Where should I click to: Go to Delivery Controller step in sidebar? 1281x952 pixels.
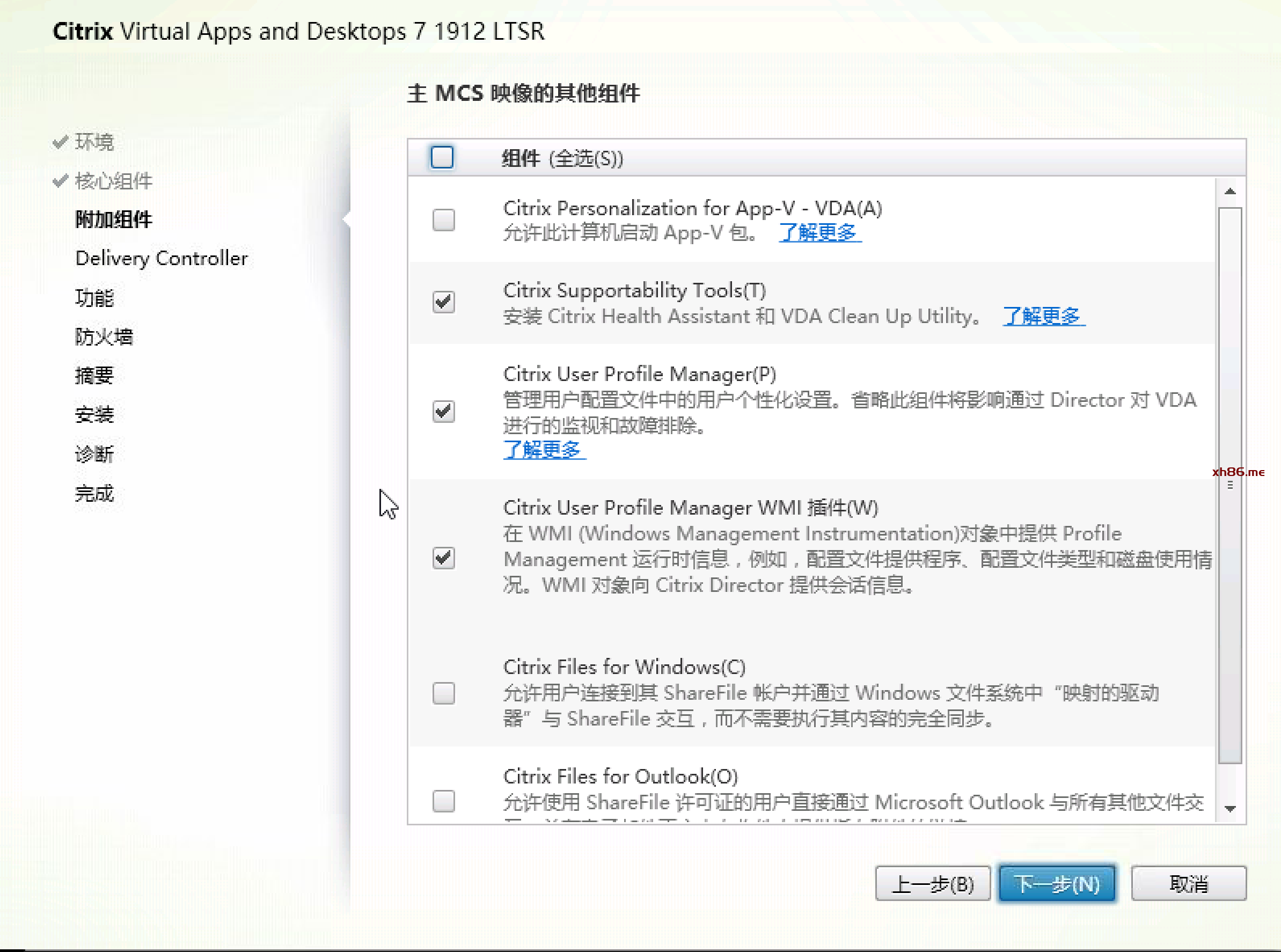[x=162, y=258]
